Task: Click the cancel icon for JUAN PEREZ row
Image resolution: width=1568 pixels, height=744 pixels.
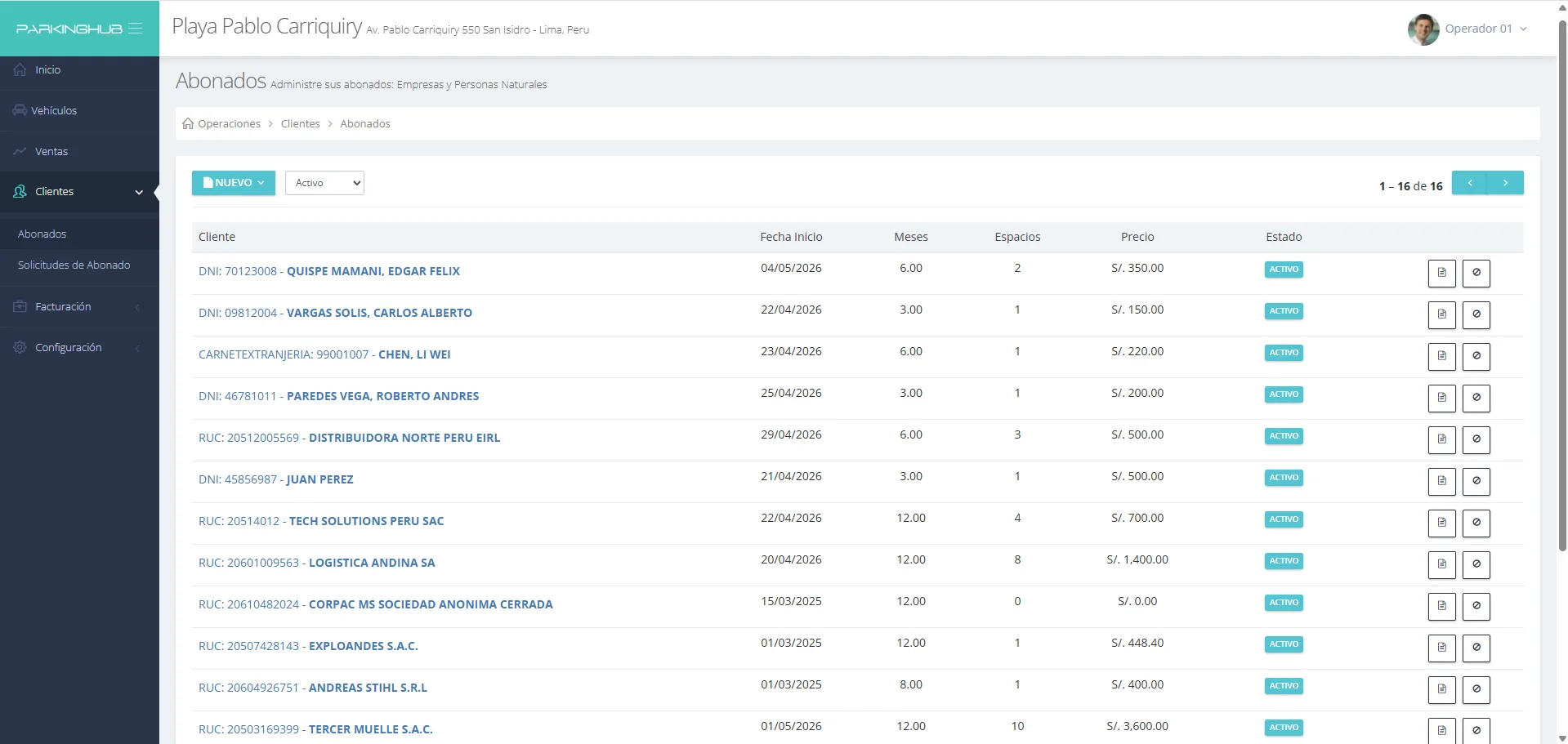Action: pyautogui.click(x=1476, y=481)
